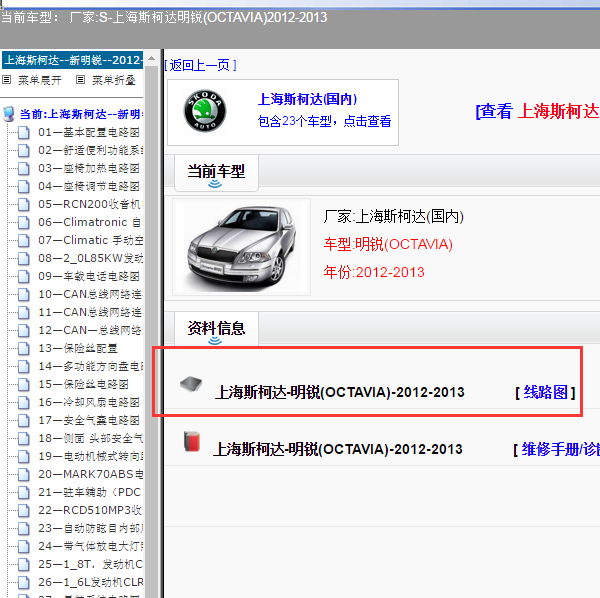
Task: Select tree item 23—自动防眩目内部
Action: tap(91, 528)
